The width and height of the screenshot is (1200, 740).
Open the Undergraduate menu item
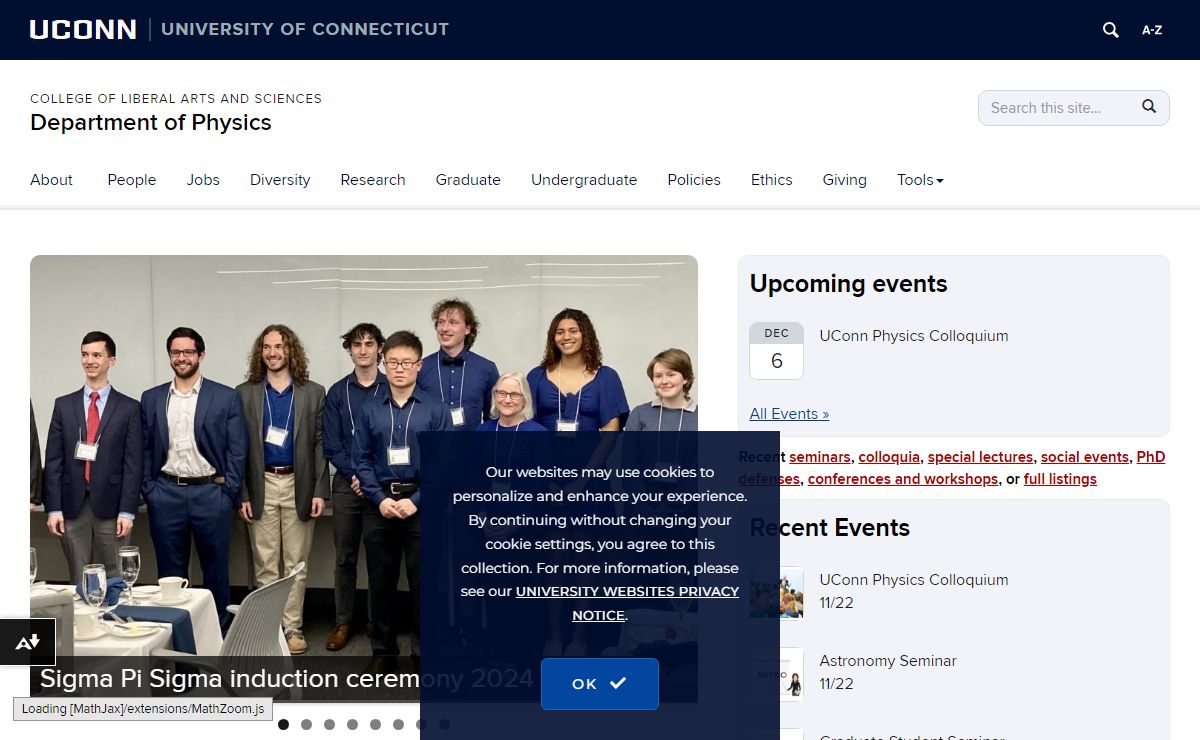pos(584,180)
